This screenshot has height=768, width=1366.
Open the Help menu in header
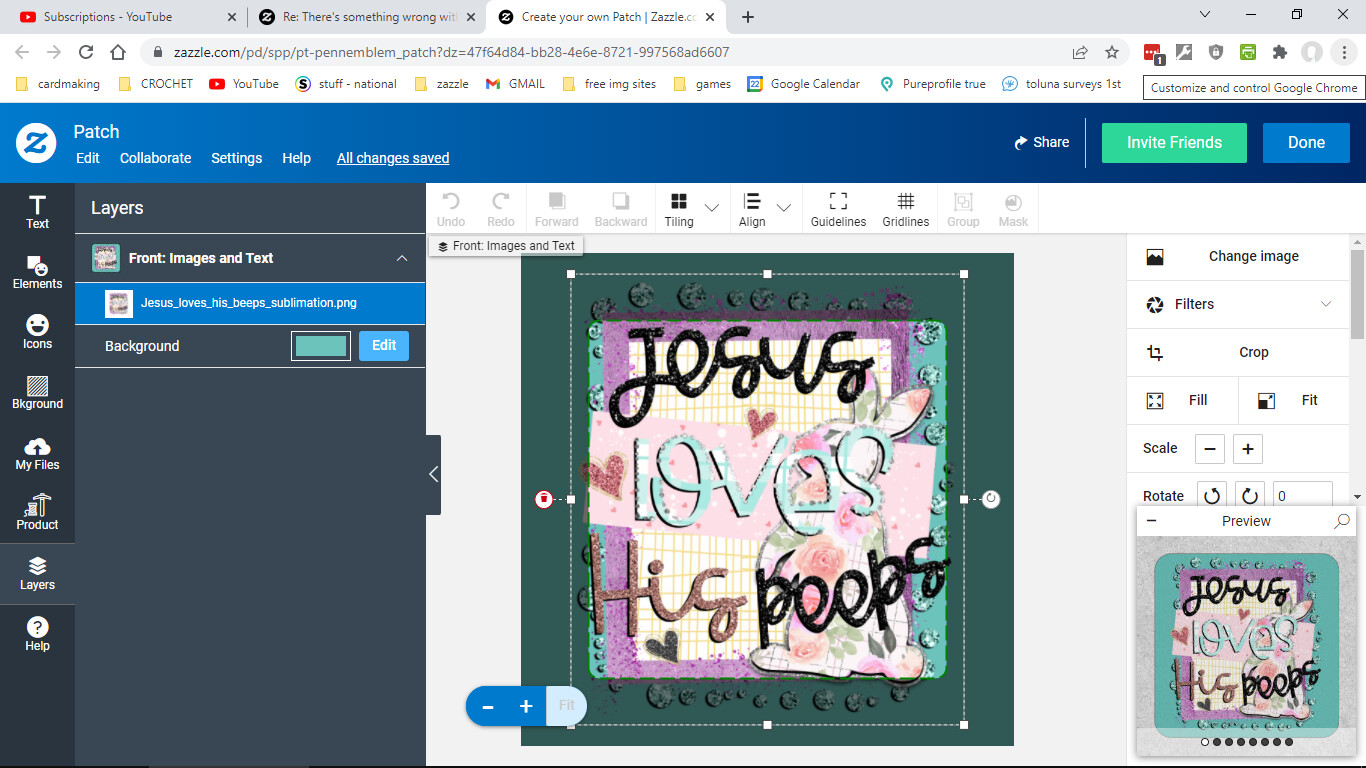click(x=296, y=158)
